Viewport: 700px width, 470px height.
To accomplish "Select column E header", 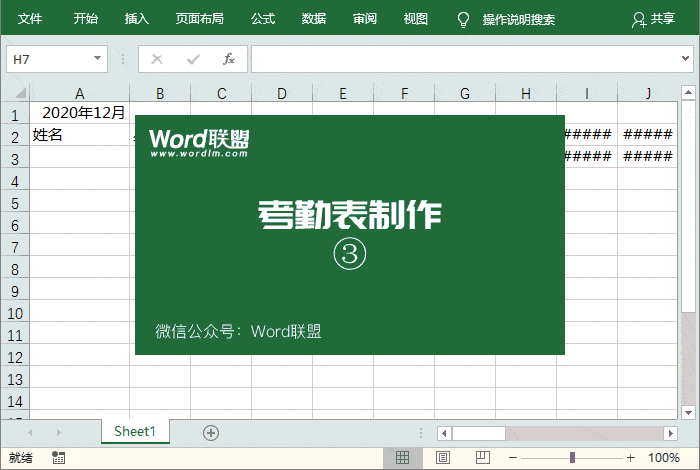I will tap(343, 93).
